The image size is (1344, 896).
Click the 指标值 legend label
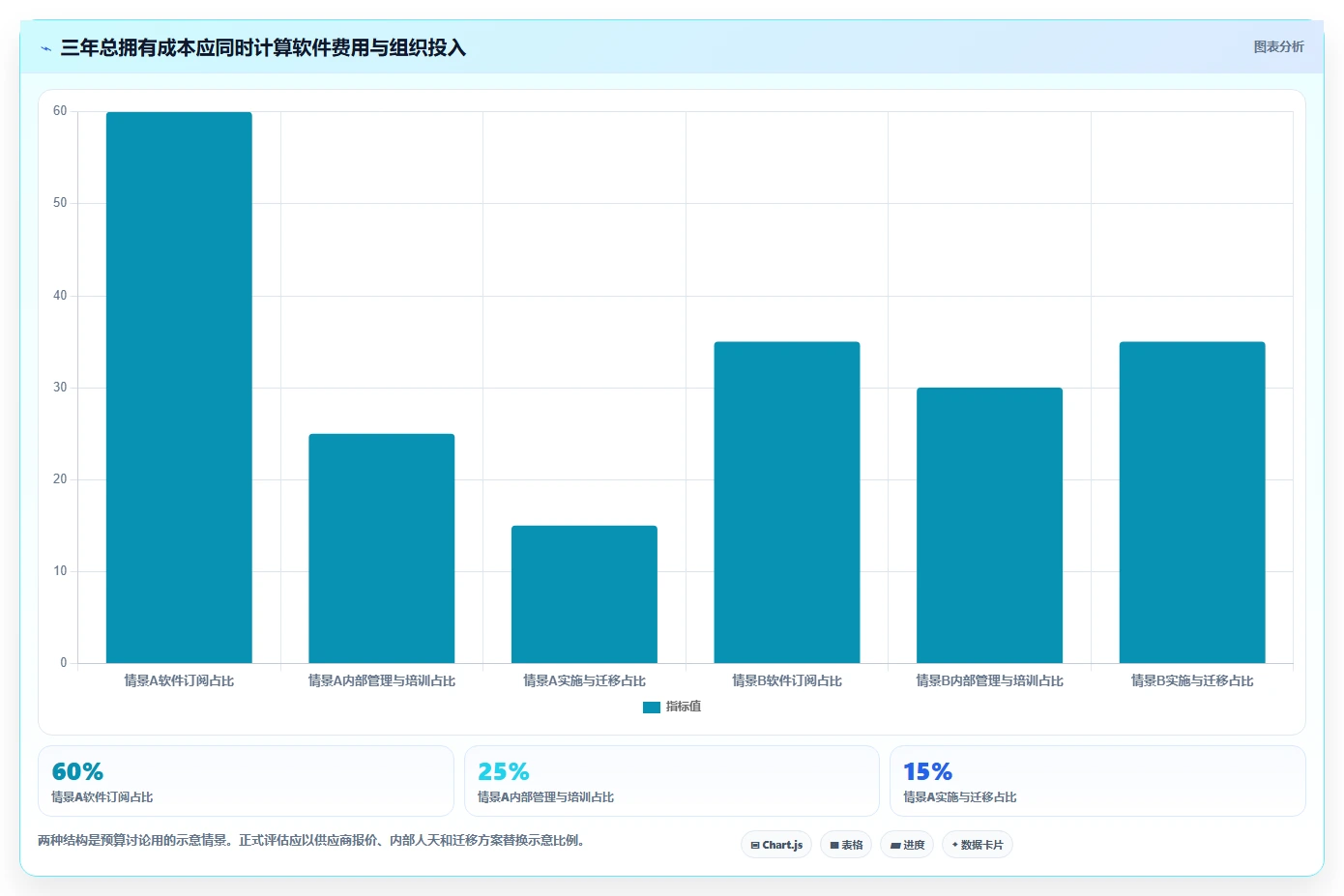click(x=684, y=707)
